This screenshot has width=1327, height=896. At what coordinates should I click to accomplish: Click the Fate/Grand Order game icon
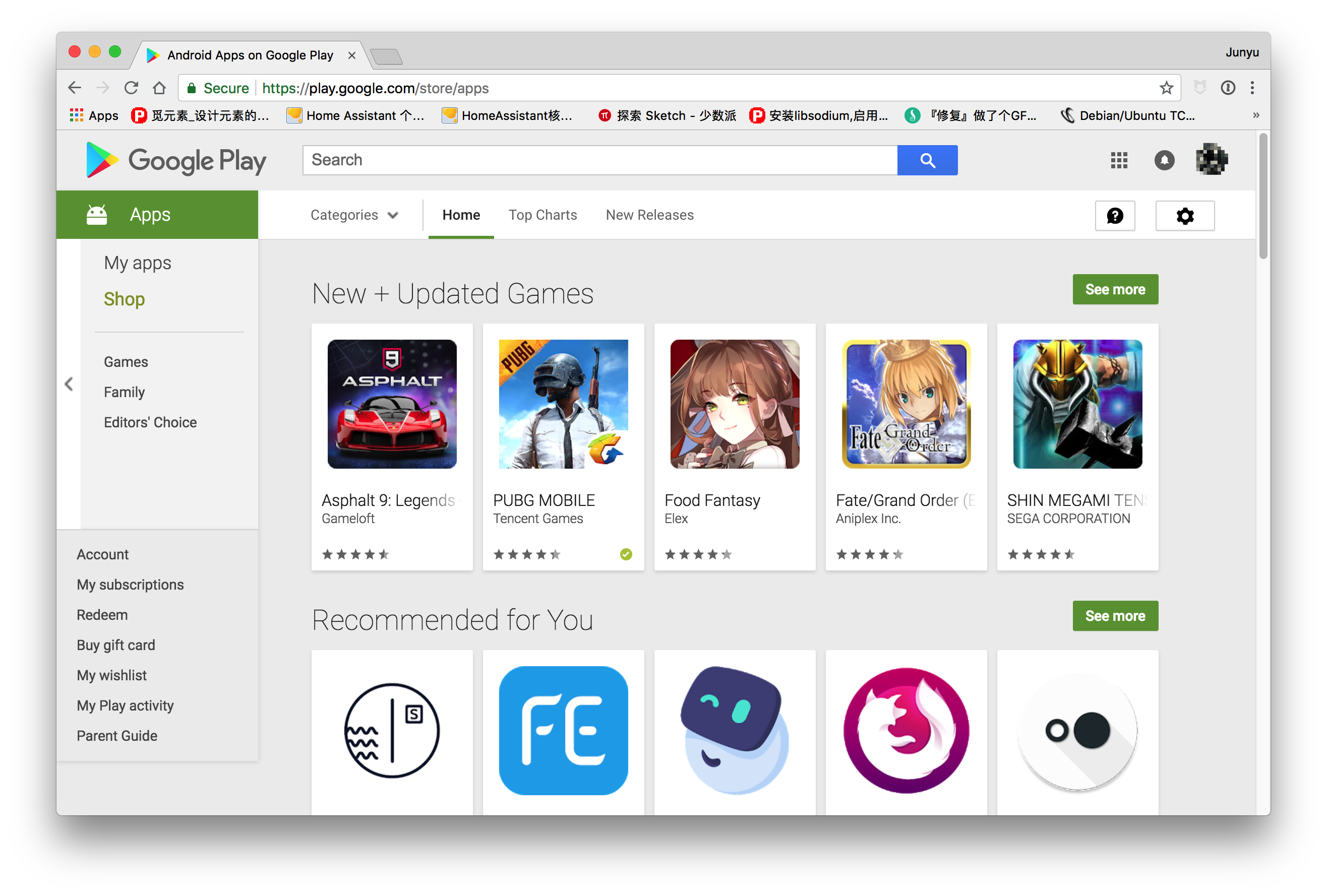click(x=905, y=405)
